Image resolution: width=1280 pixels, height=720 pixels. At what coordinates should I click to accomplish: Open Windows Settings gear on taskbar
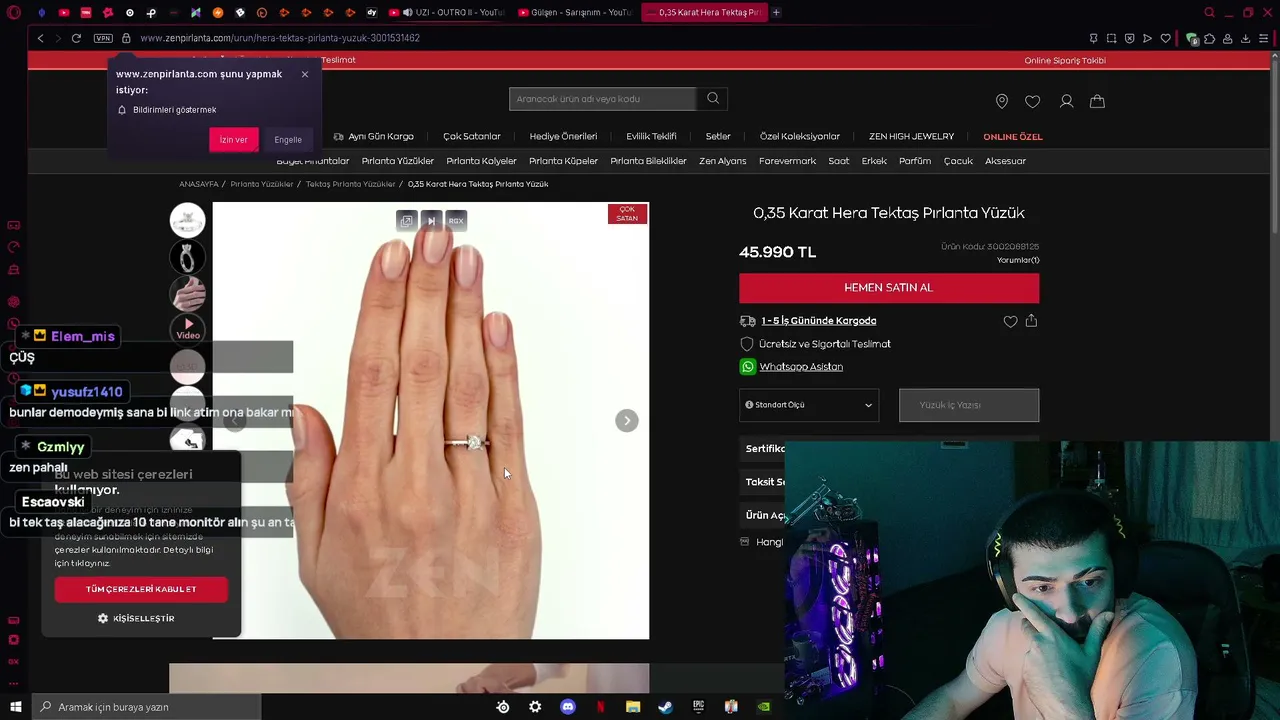pos(535,707)
